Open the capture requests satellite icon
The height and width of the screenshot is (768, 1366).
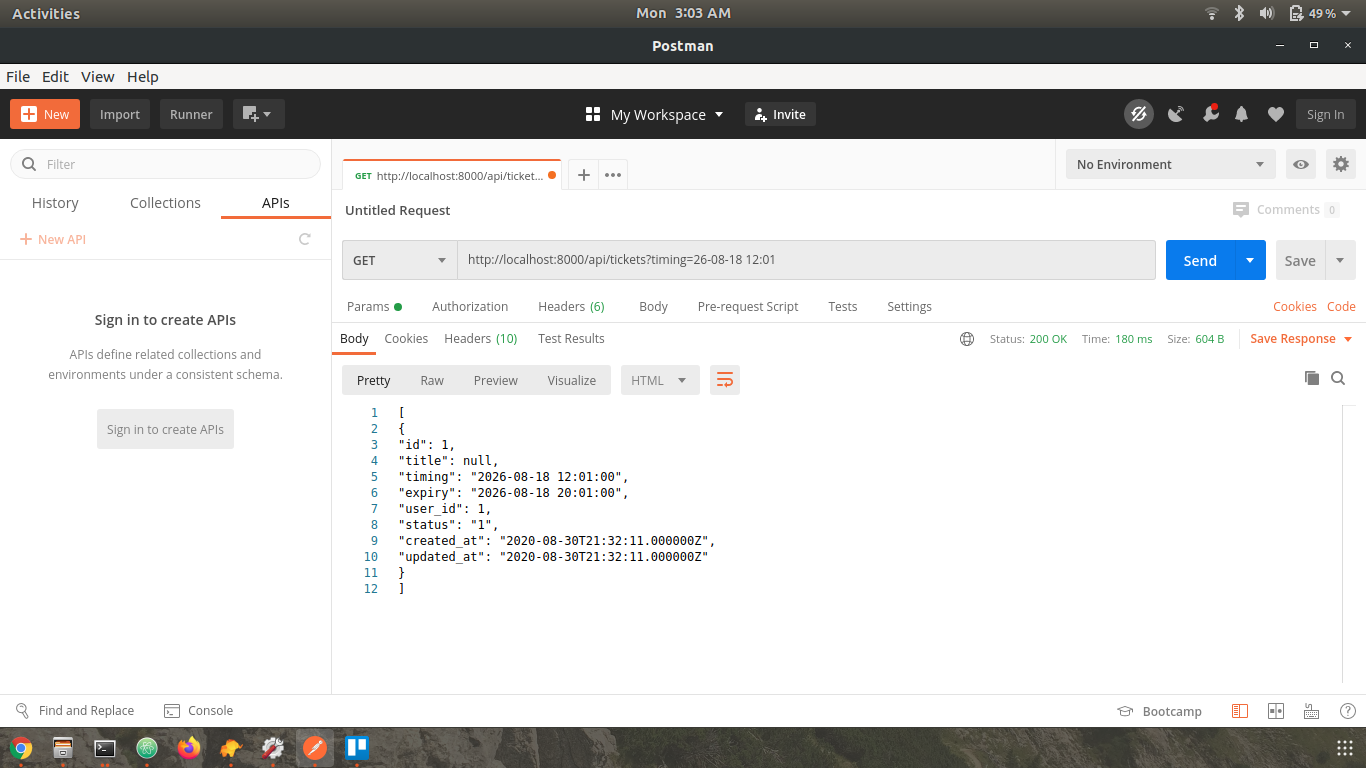click(1176, 114)
